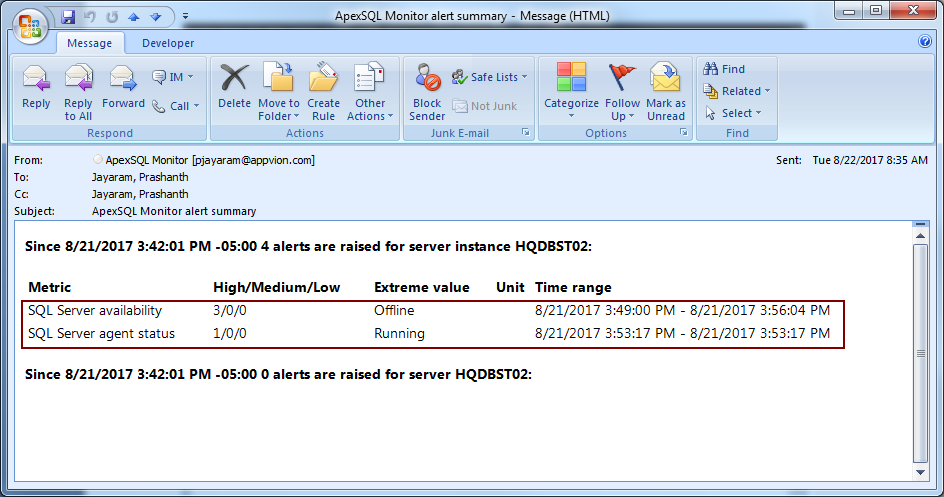Switch to the Message tab
944x497 pixels.
pyautogui.click(x=90, y=43)
